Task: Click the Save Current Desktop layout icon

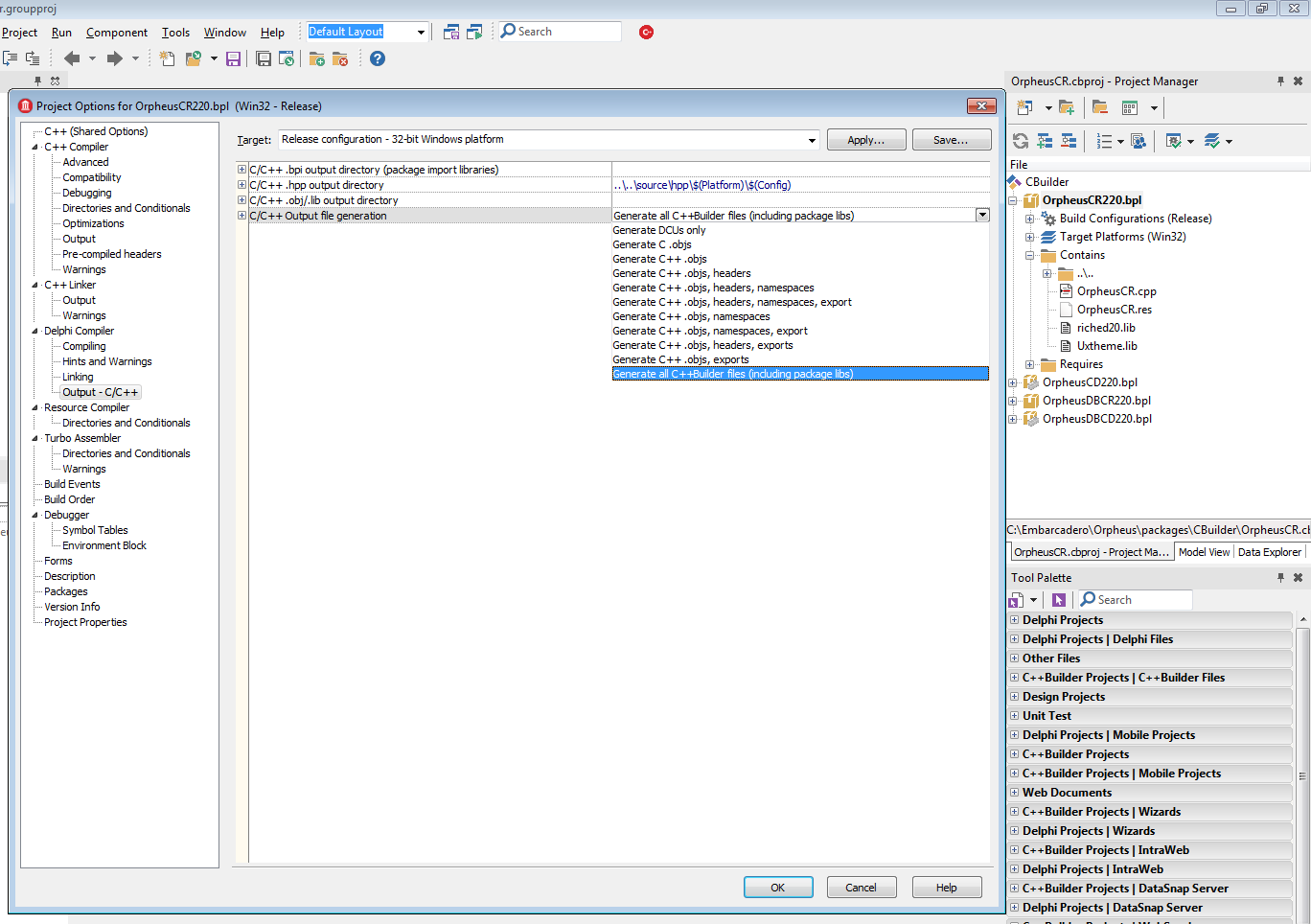Action: 451,32
